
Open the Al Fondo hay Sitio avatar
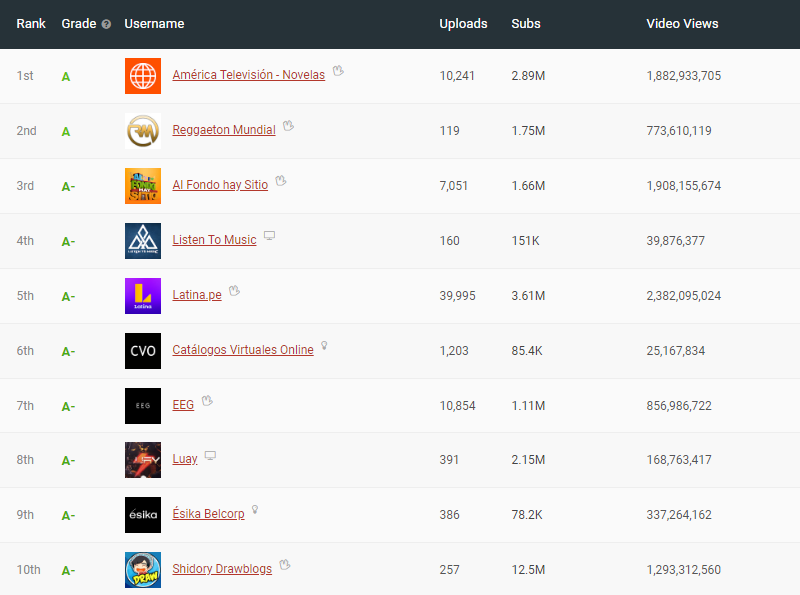tap(143, 186)
